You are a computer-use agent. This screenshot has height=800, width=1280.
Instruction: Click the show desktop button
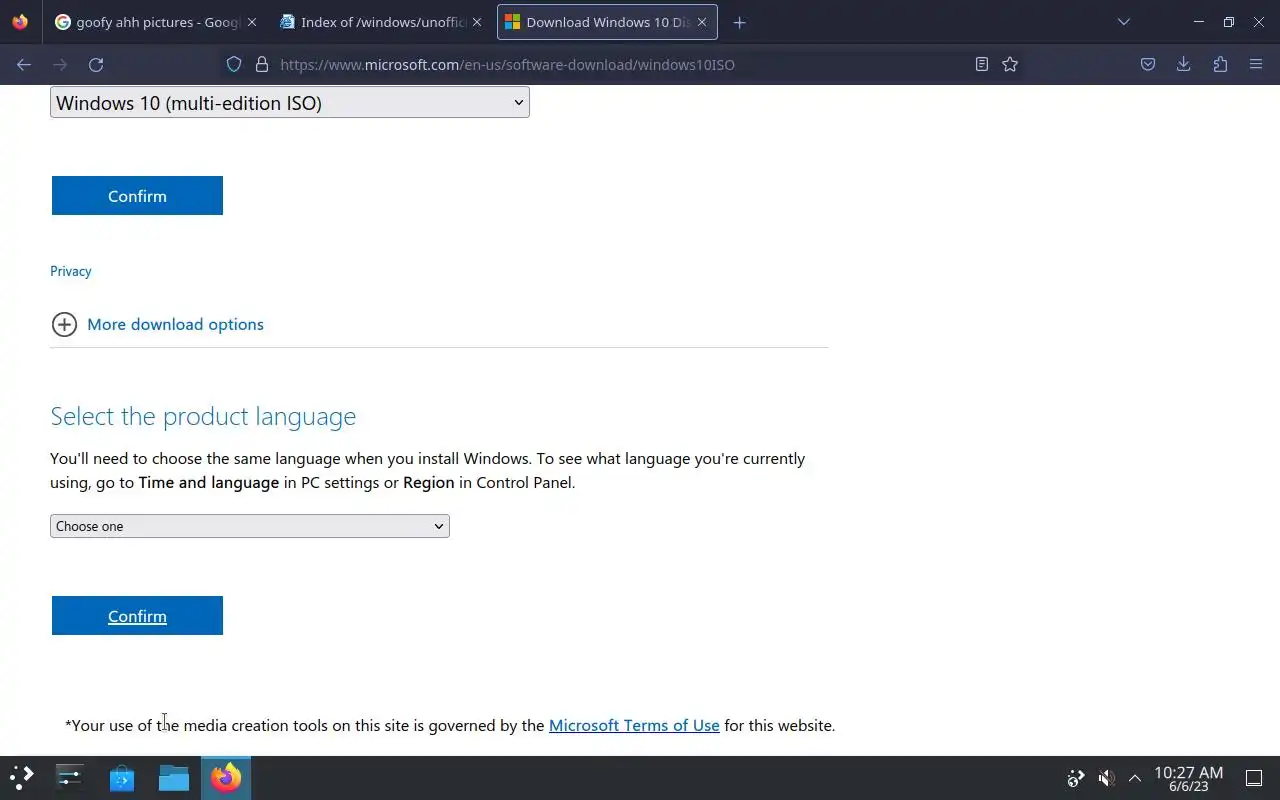[x=1254, y=778]
